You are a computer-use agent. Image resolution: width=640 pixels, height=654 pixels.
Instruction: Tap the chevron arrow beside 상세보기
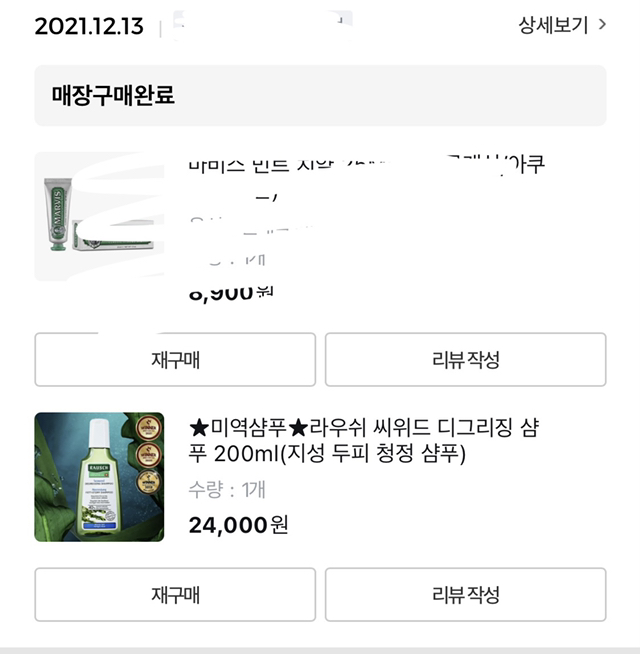pos(602,25)
